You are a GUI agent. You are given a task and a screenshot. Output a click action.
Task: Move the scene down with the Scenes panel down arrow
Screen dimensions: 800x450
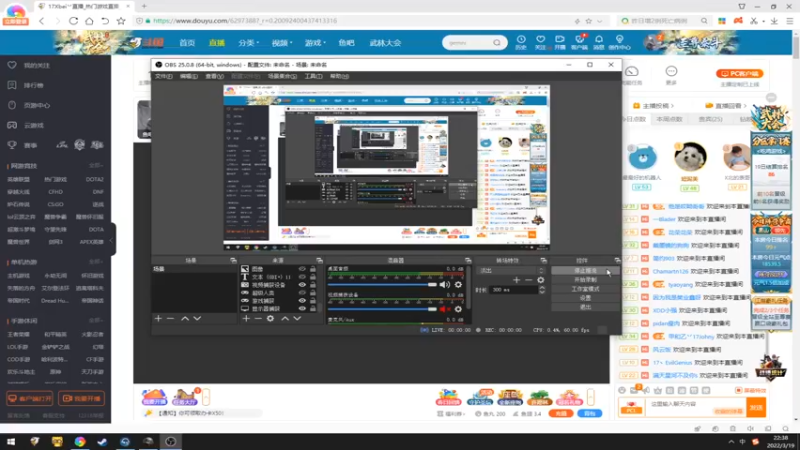click(x=197, y=318)
